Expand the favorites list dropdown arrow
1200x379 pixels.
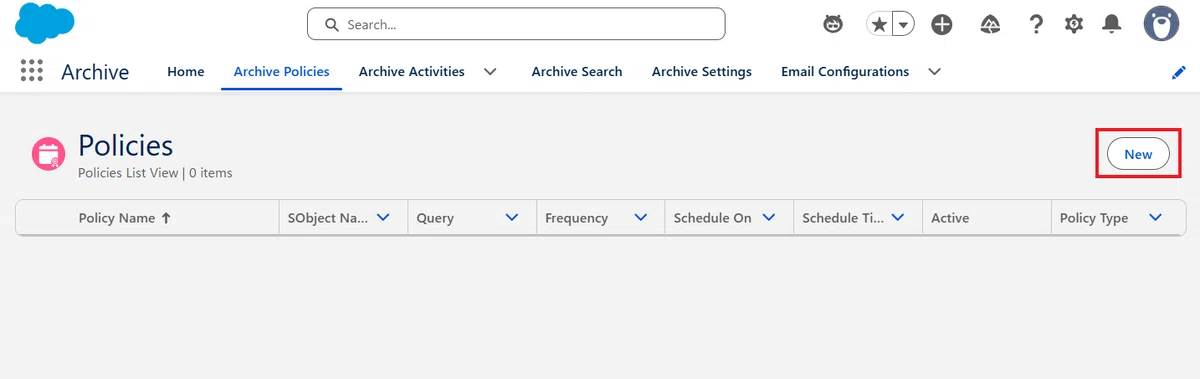903,24
